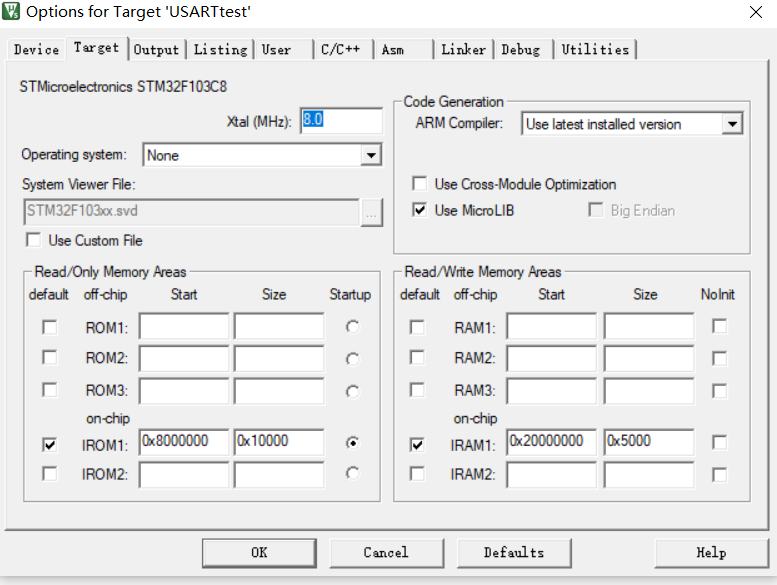This screenshot has height=585, width=777.
Task: Enable RAM3 NoInit checkbox
Action: 719,391
